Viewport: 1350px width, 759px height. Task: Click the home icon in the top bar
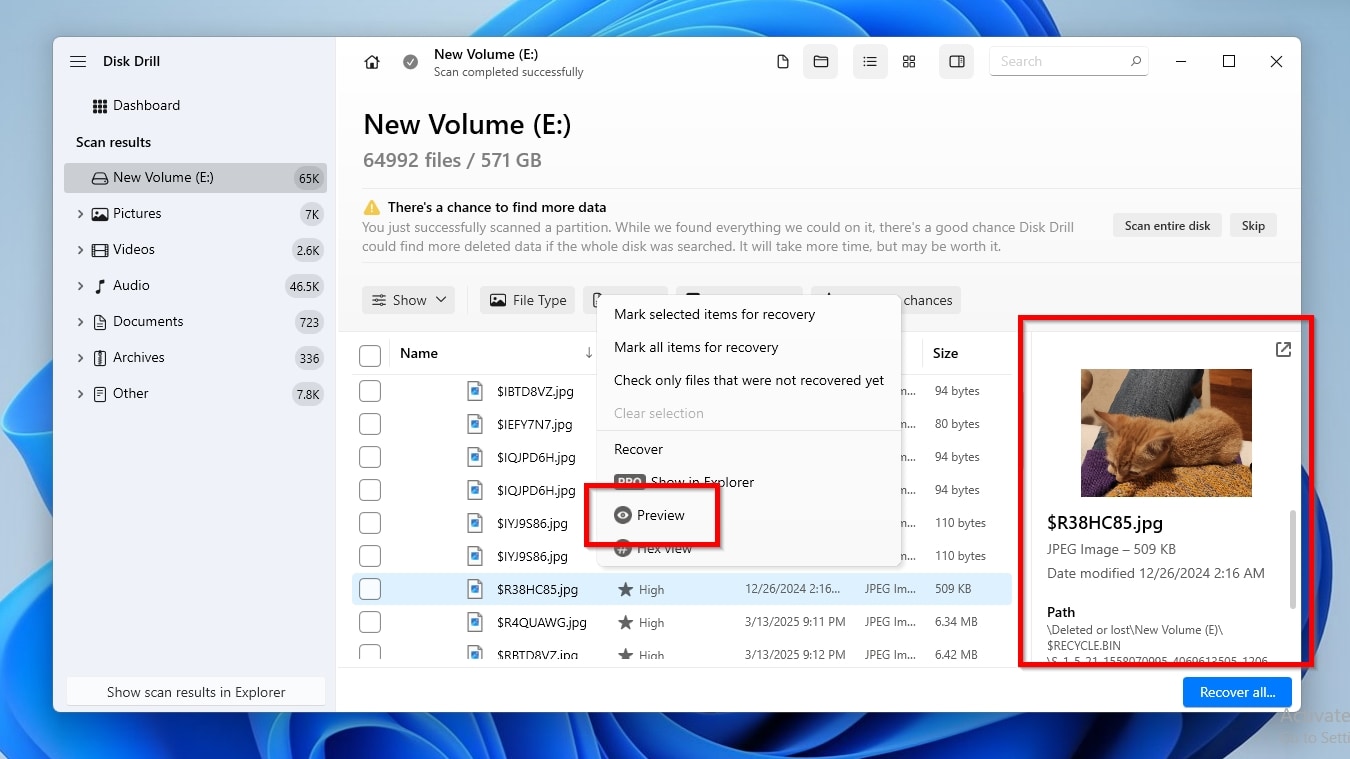click(372, 62)
